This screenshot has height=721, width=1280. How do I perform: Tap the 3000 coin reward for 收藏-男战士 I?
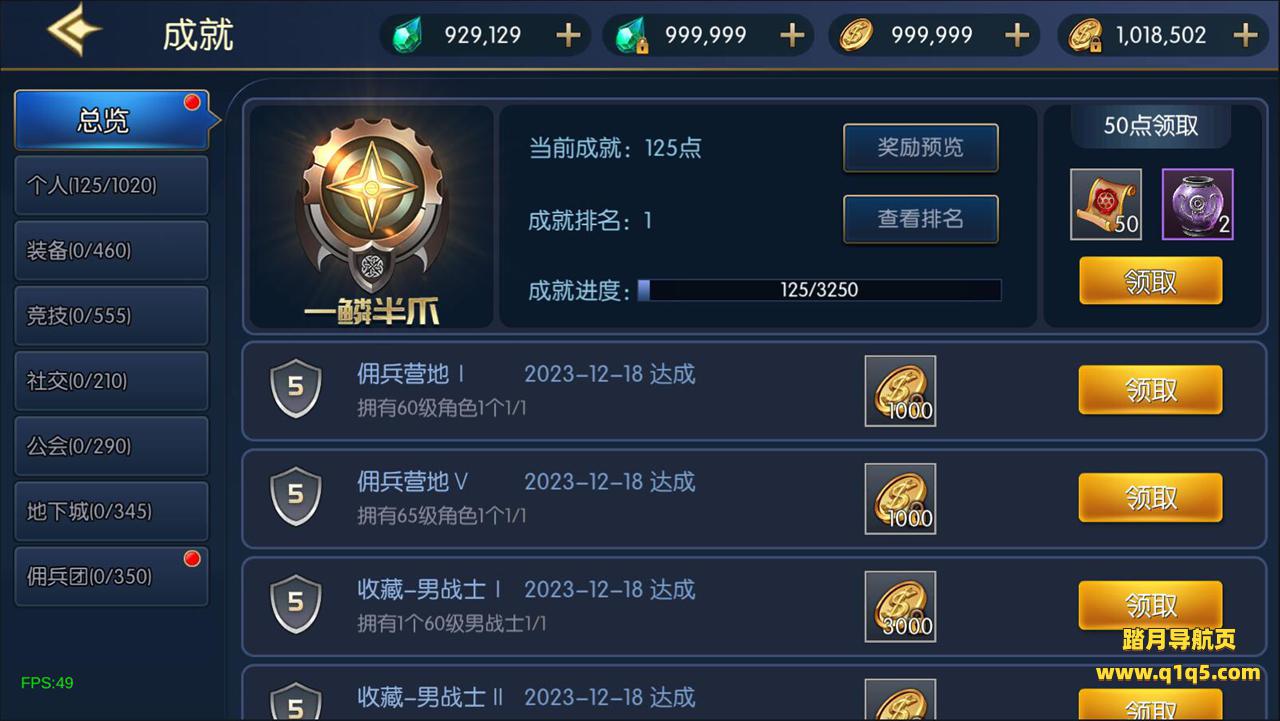coord(900,606)
